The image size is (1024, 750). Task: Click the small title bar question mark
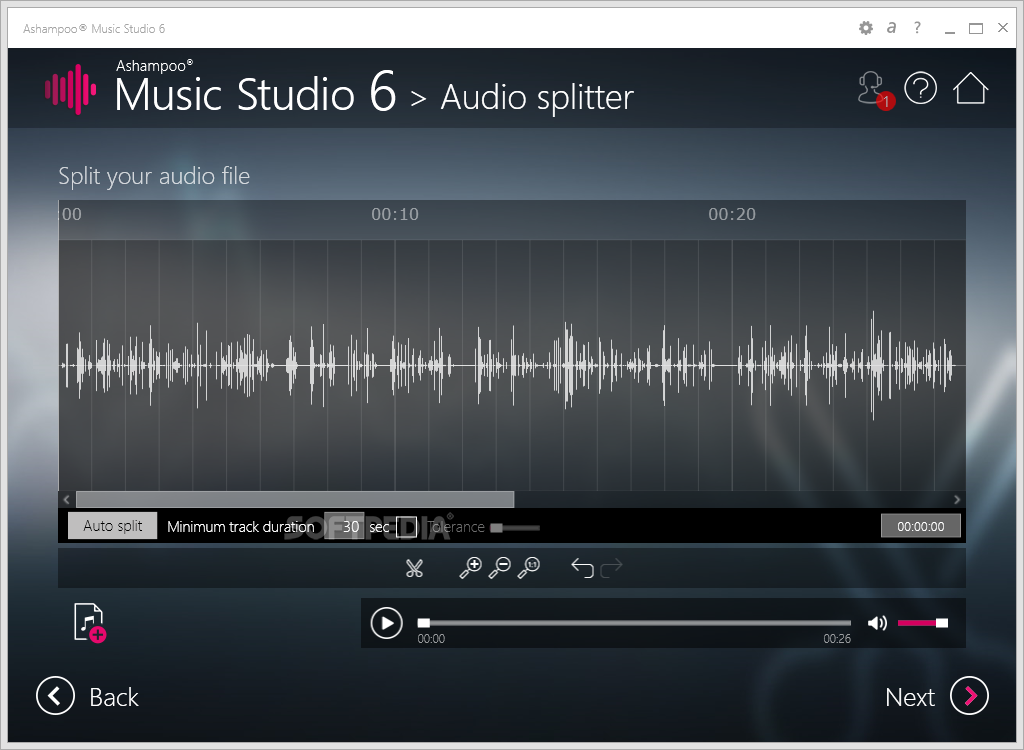click(918, 27)
